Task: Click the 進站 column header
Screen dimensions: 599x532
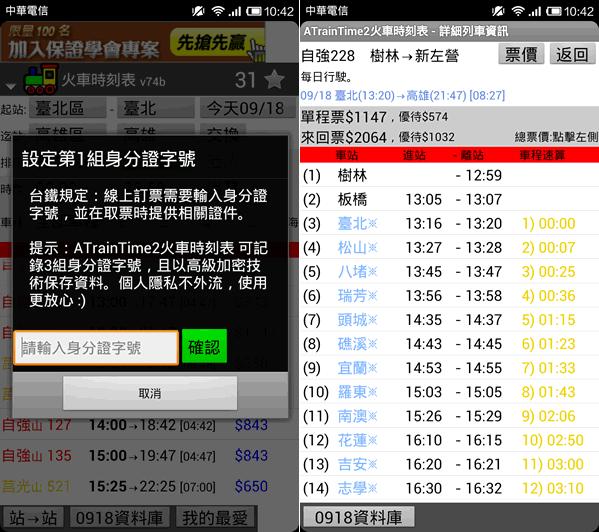Action: [x=414, y=155]
